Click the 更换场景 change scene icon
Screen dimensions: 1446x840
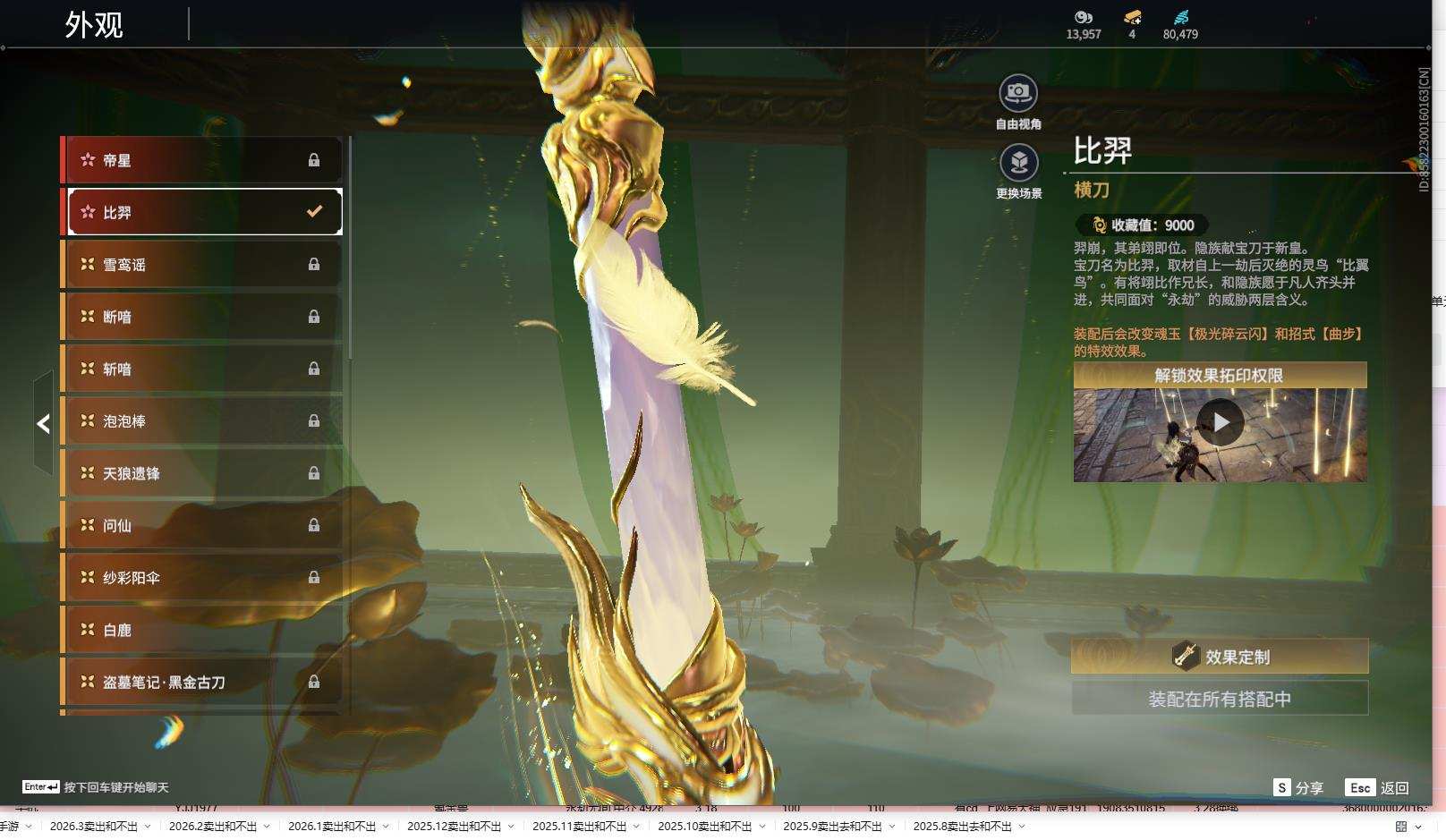pos(1018,162)
